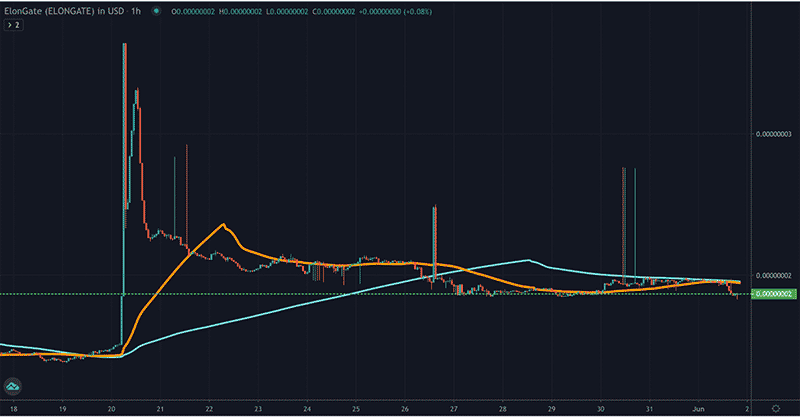Click date label 22 on time axis
This screenshot has height=417, width=800.
[x=209, y=409]
